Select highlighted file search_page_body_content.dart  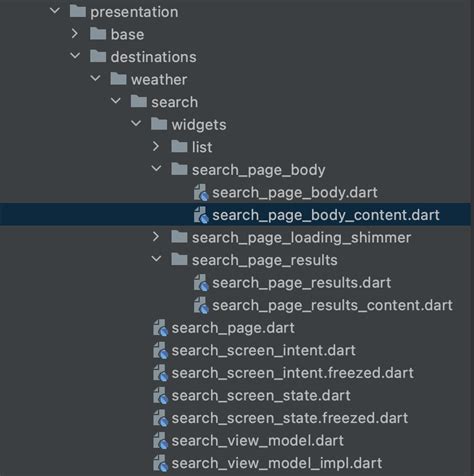point(326,215)
